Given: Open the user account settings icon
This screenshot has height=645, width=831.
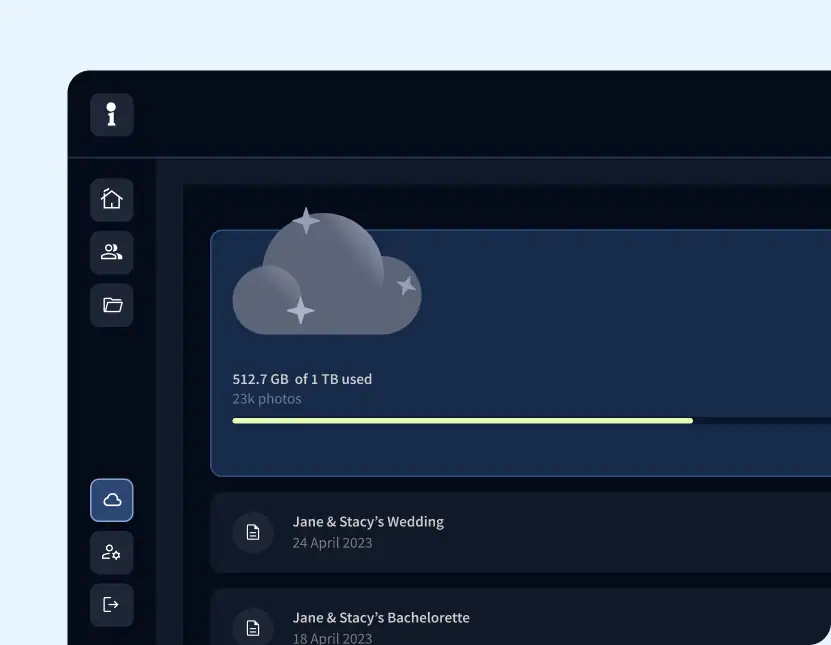Looking at the screenshot, I should 111,552.
